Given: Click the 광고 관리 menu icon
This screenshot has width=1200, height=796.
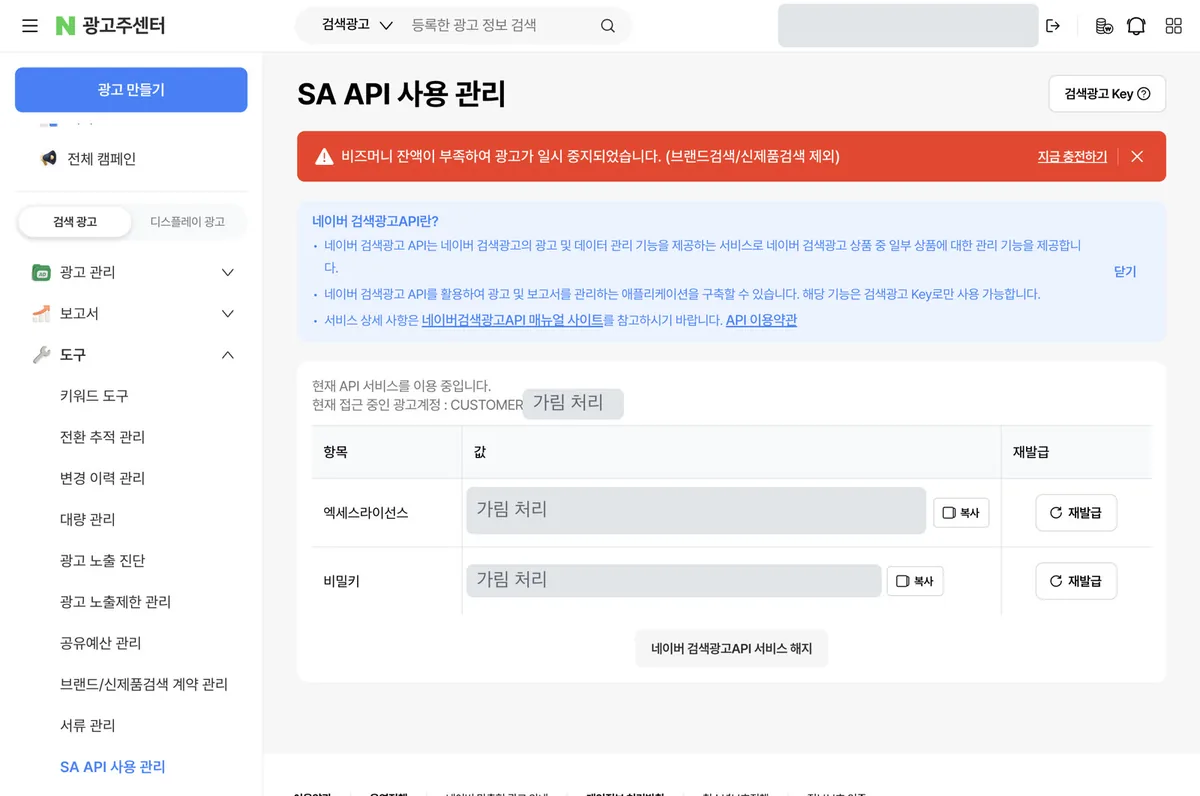Looking at the screenshot, I should [41, 272].
